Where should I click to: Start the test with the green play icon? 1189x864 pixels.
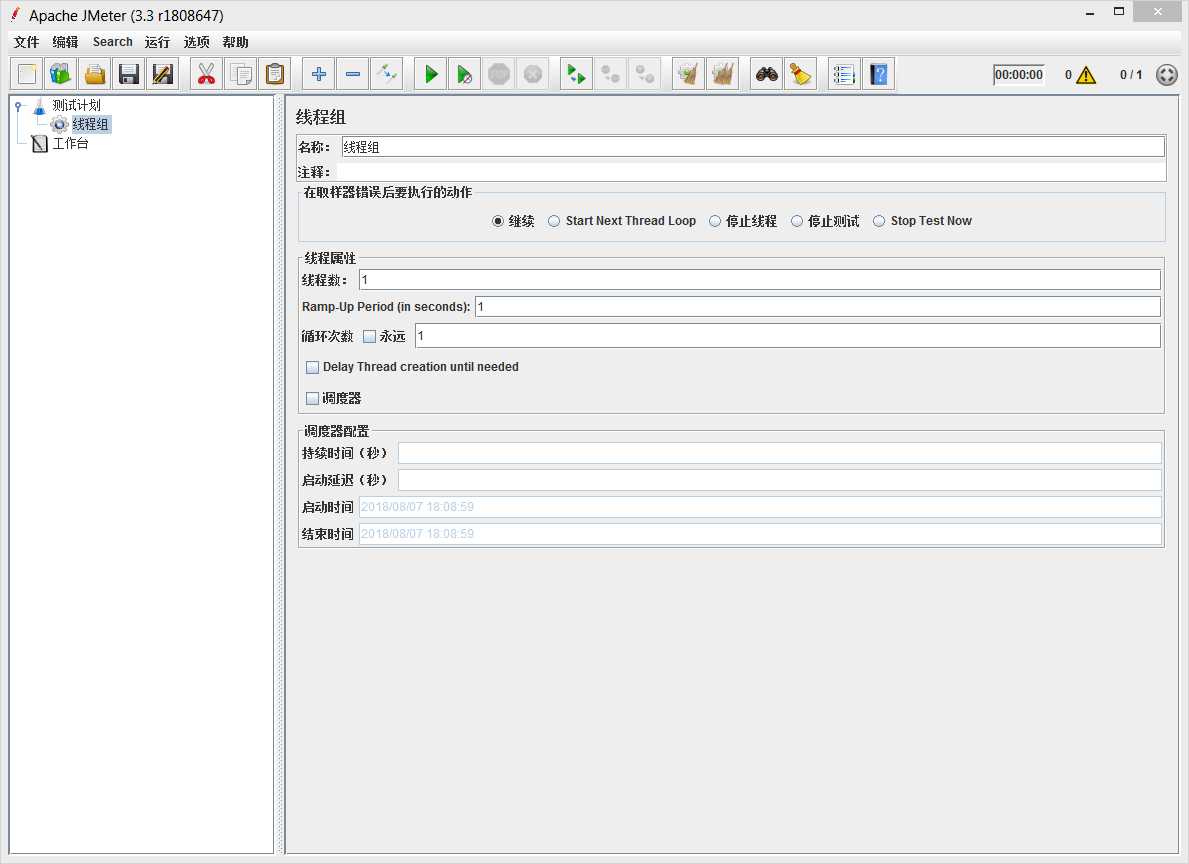[431, 74]
